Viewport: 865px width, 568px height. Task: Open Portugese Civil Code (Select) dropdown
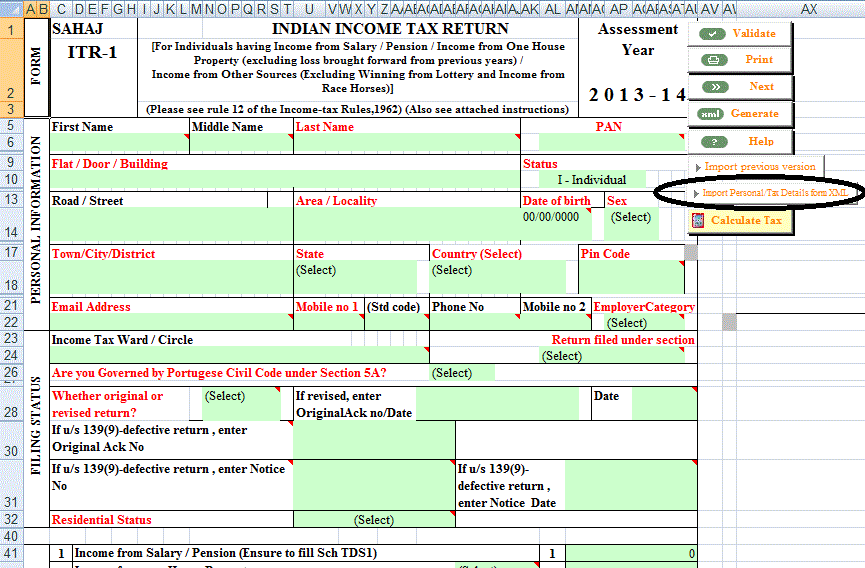[462, 373]
